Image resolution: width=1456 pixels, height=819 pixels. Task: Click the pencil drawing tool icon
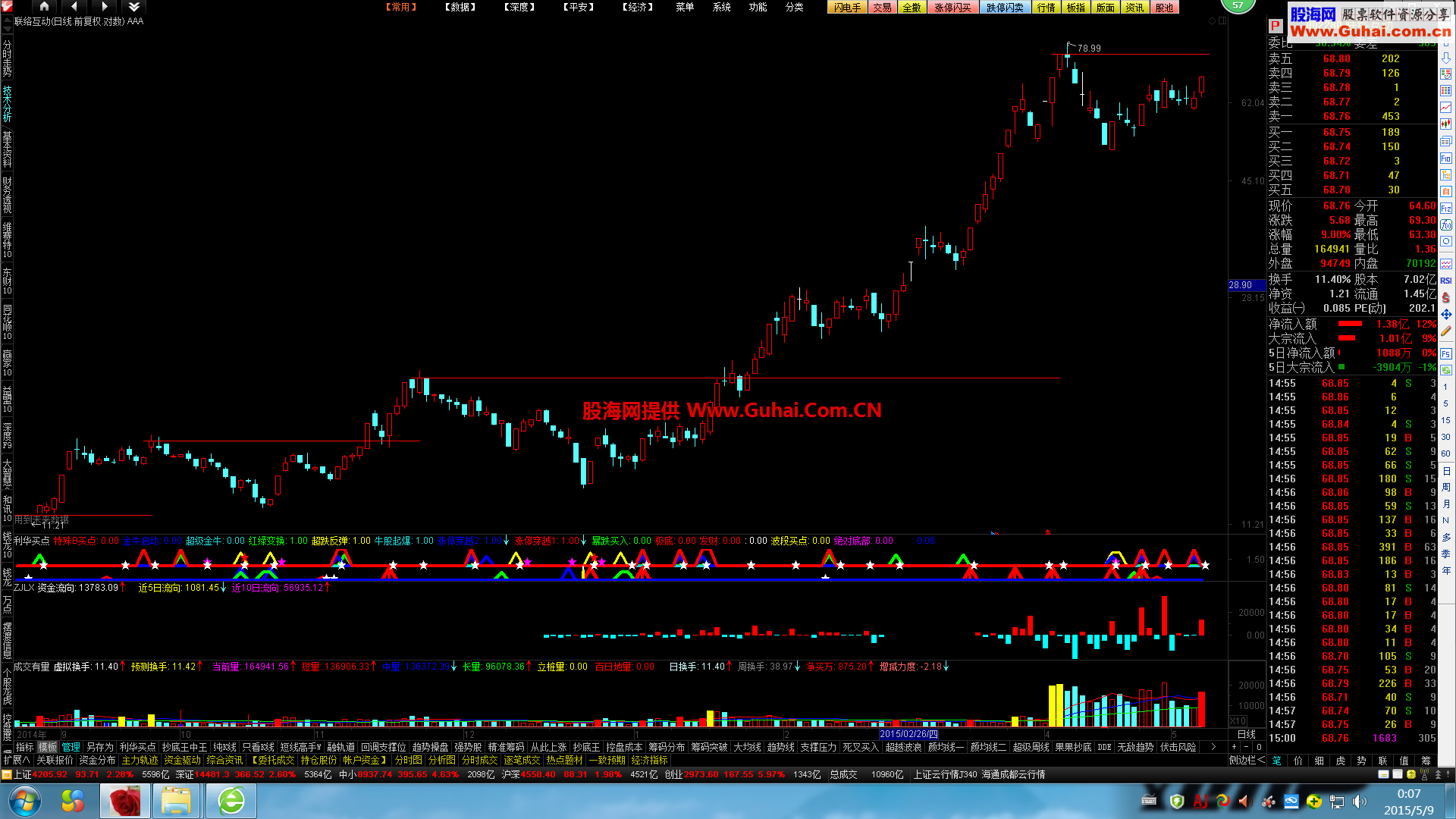1446,331
